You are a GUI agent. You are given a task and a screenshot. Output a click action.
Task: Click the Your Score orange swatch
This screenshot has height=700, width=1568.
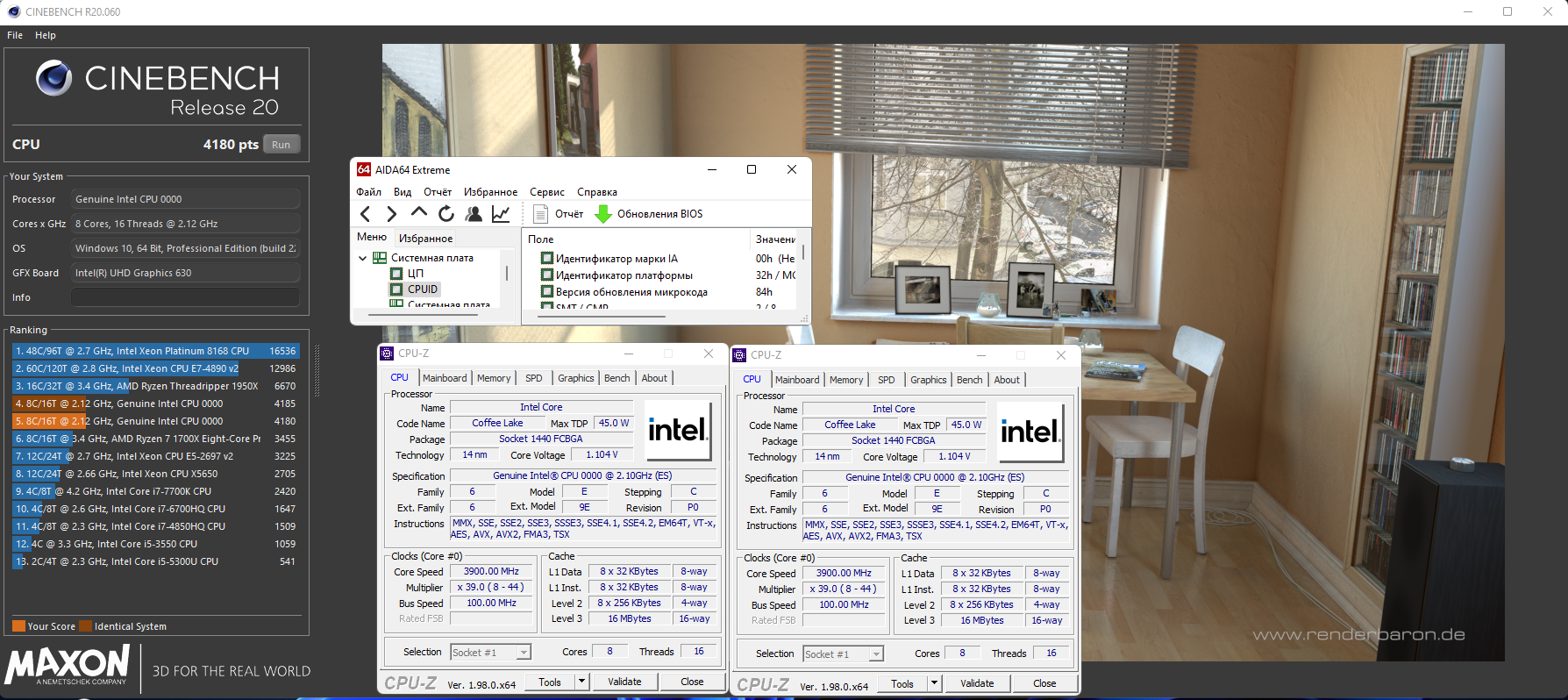point(18,626)
